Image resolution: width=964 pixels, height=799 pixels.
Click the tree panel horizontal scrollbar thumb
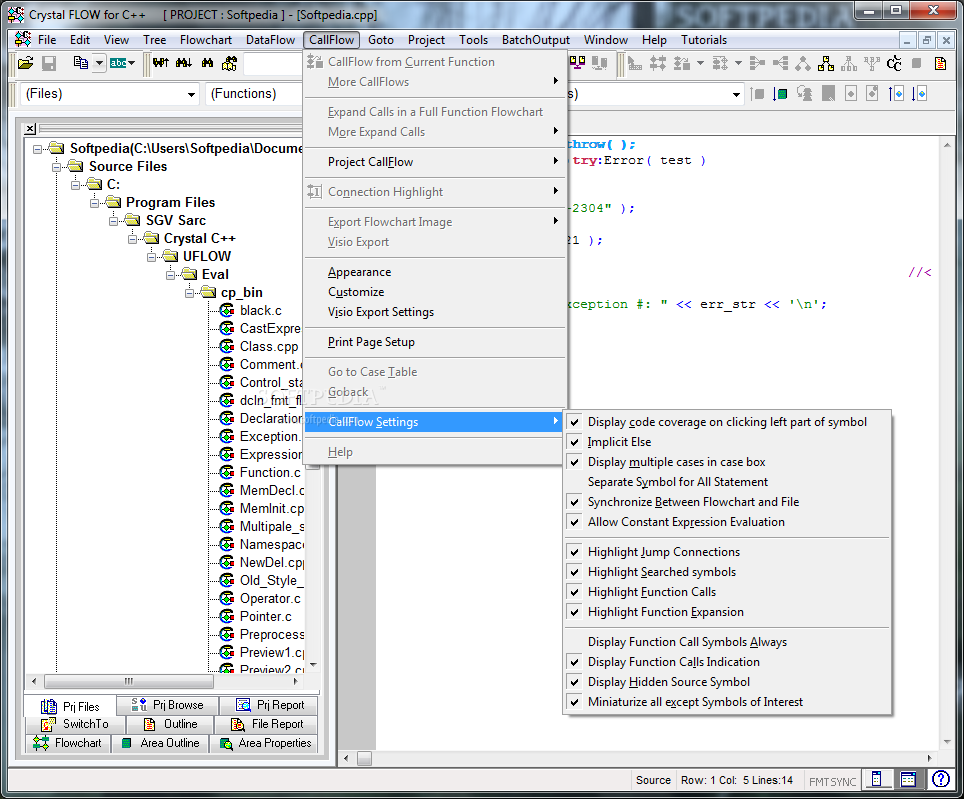[x=129, y=681]
